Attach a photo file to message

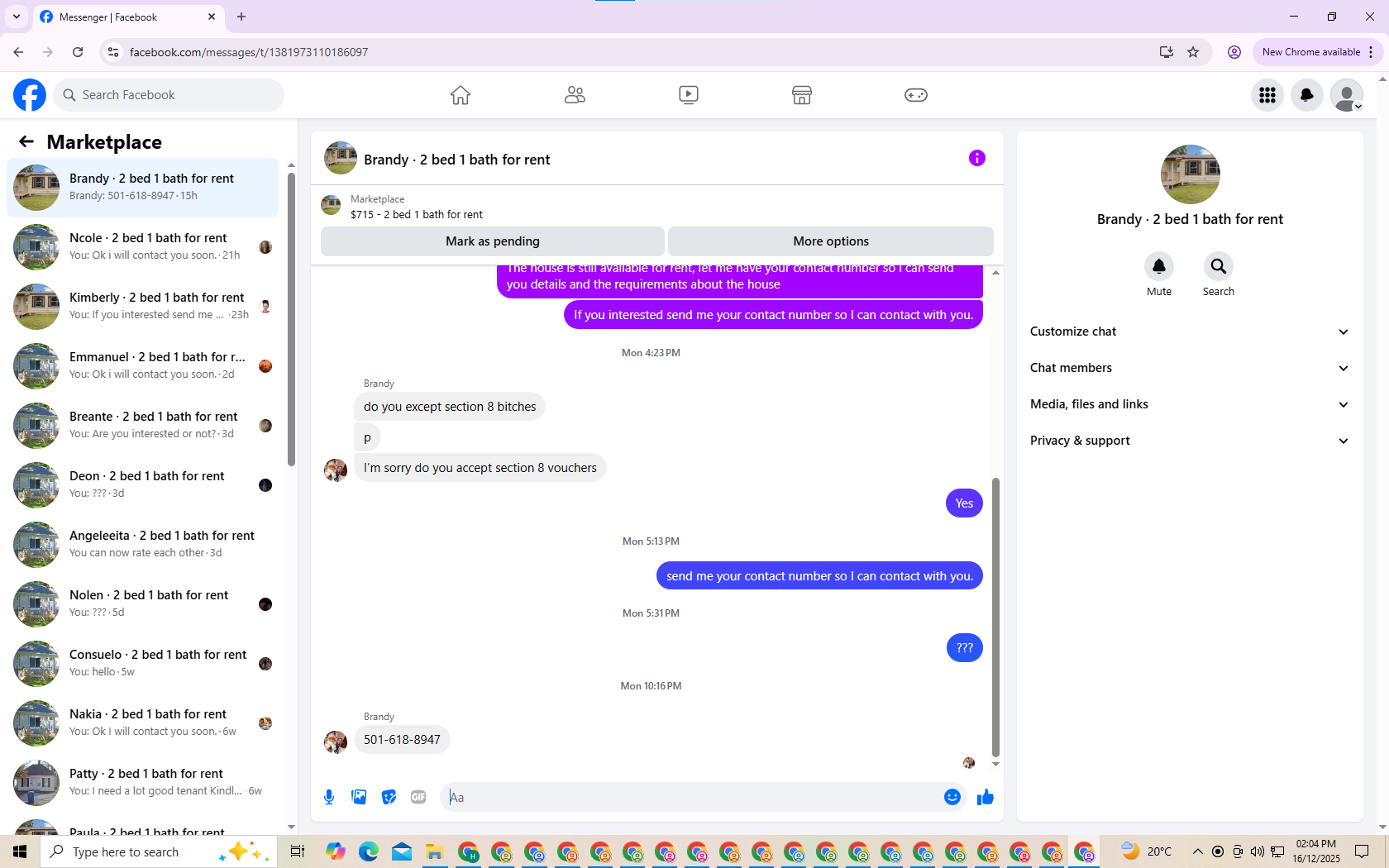tap(359, 797)
